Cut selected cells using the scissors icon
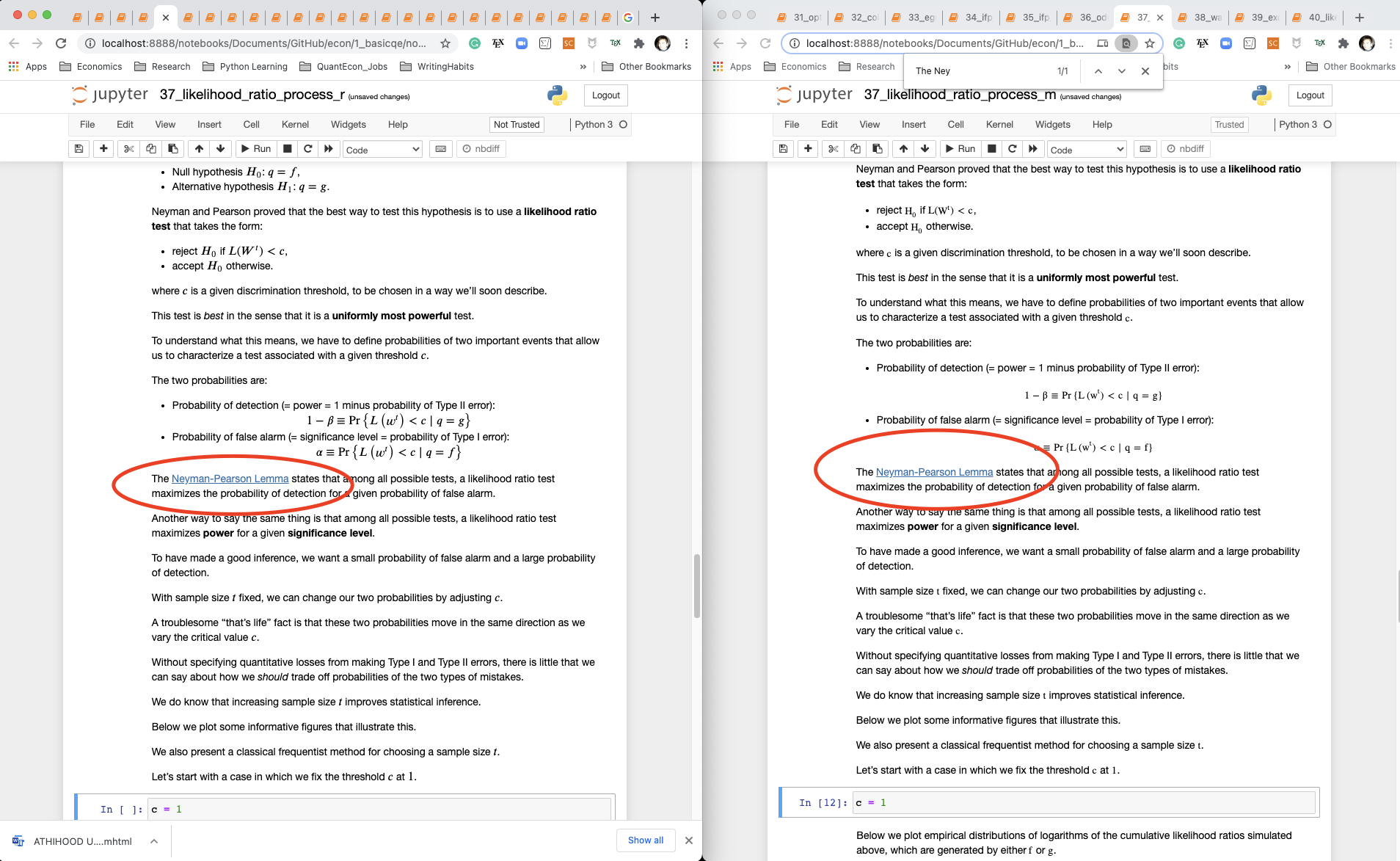This screenshot has width=1400, height=861. pyautogui.click(x=129, y=148)
